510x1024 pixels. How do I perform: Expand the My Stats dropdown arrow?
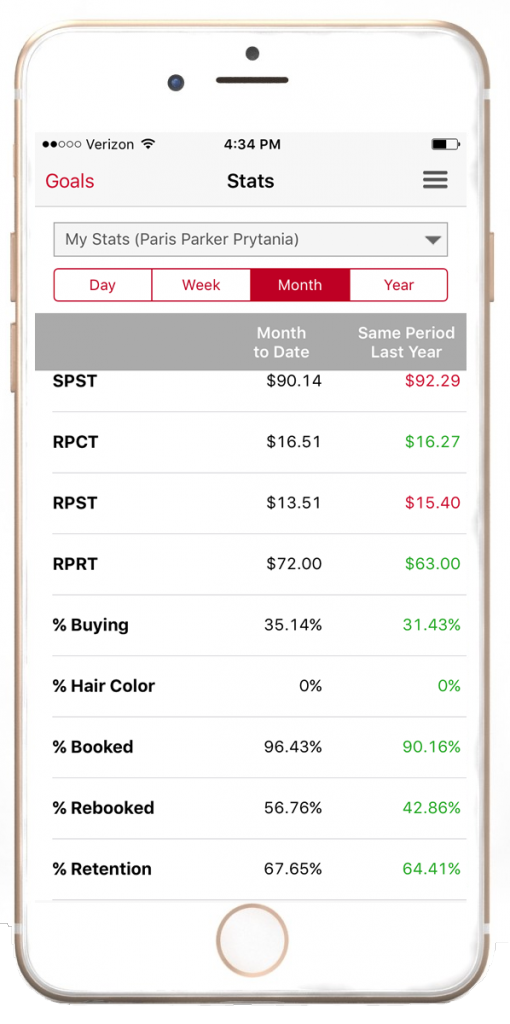click(x=433, y=240)
